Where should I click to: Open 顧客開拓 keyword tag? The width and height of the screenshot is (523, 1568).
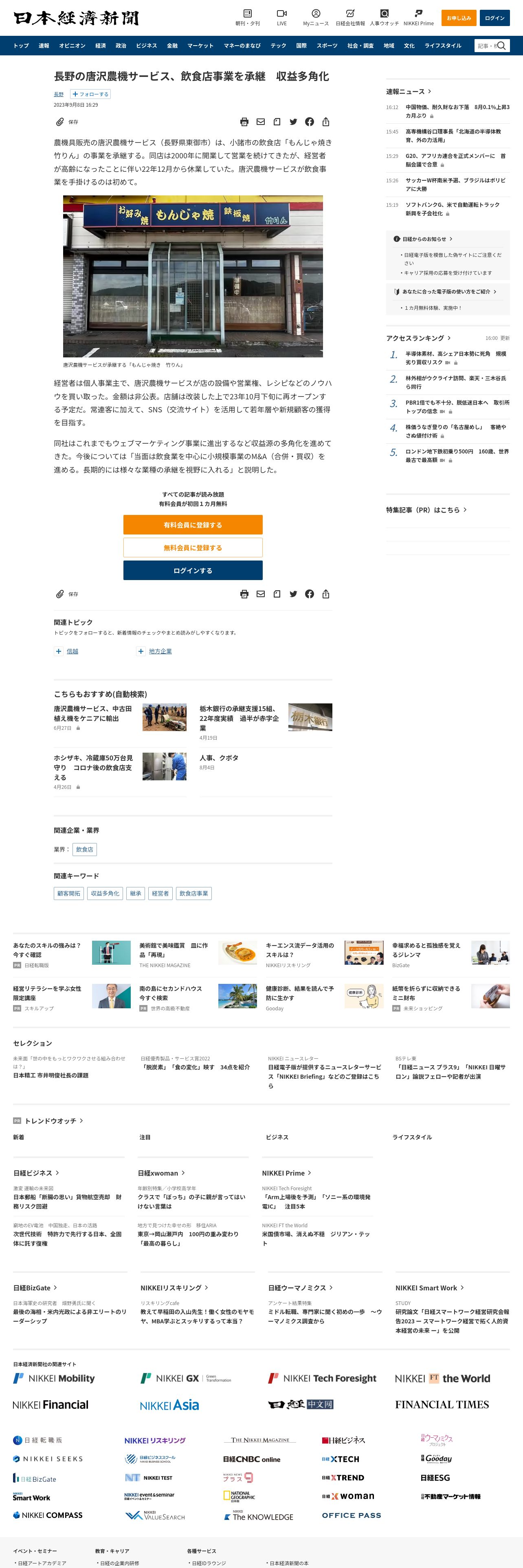coord(69,893)
